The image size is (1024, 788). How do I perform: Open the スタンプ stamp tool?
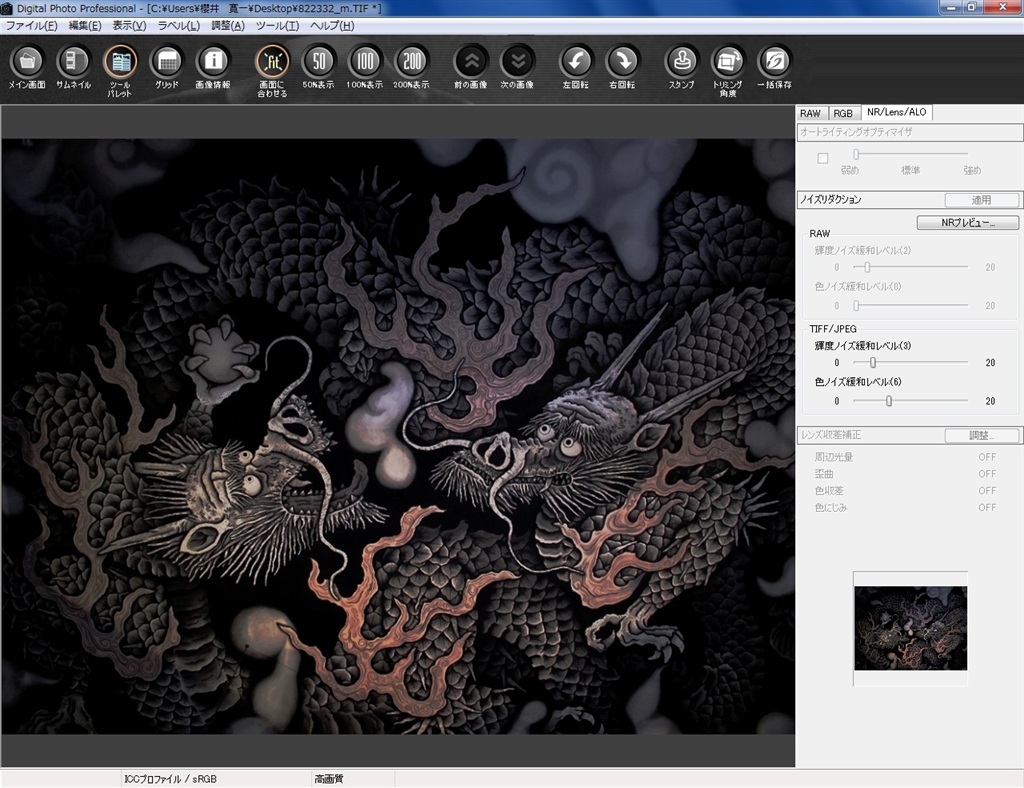(682, 67)
